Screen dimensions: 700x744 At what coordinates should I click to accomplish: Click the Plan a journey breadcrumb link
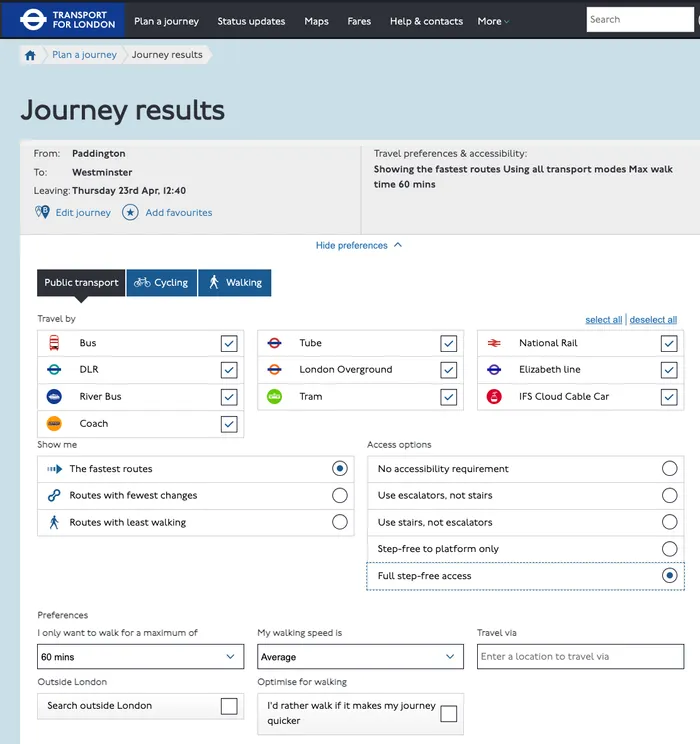84,55
